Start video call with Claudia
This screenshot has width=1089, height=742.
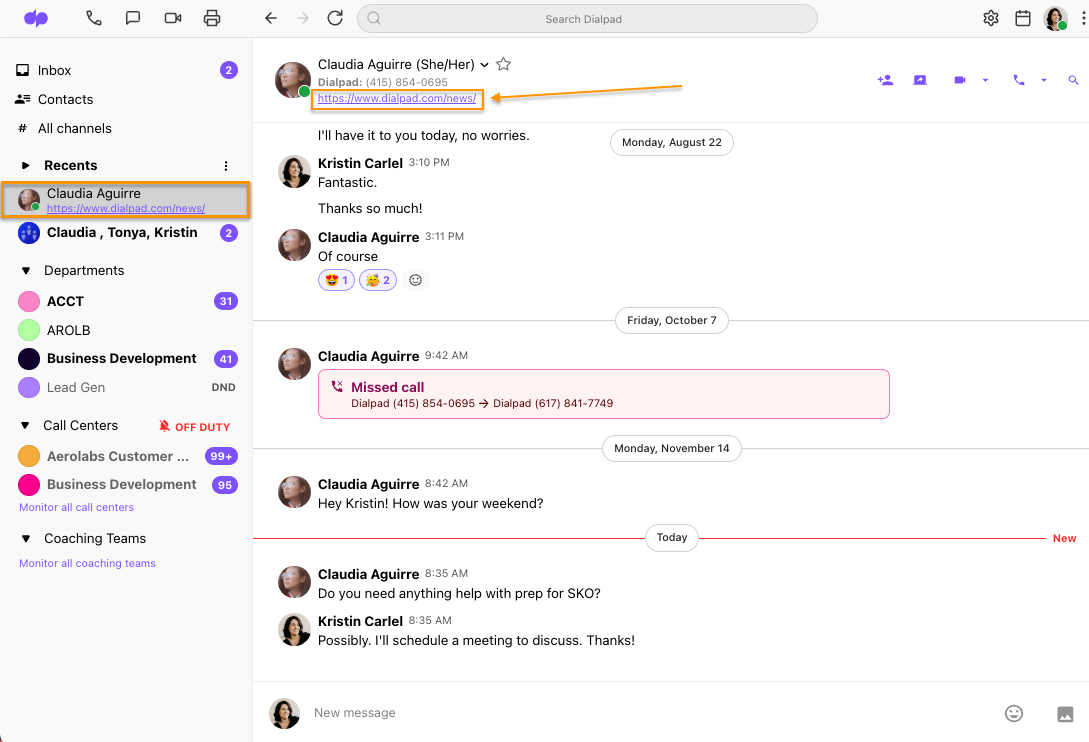960,81
